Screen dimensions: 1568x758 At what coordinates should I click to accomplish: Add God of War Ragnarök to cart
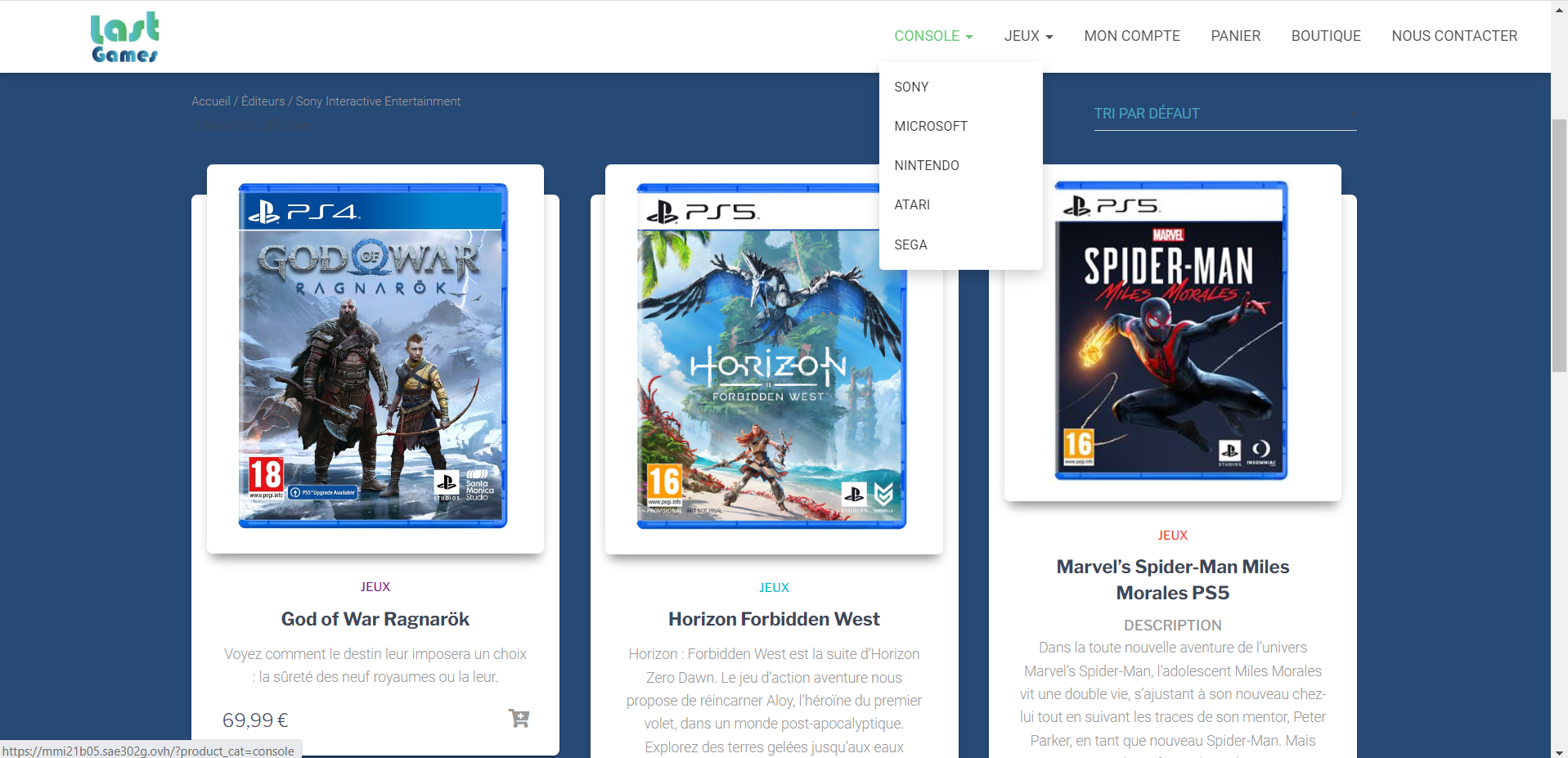coord(519,719)
